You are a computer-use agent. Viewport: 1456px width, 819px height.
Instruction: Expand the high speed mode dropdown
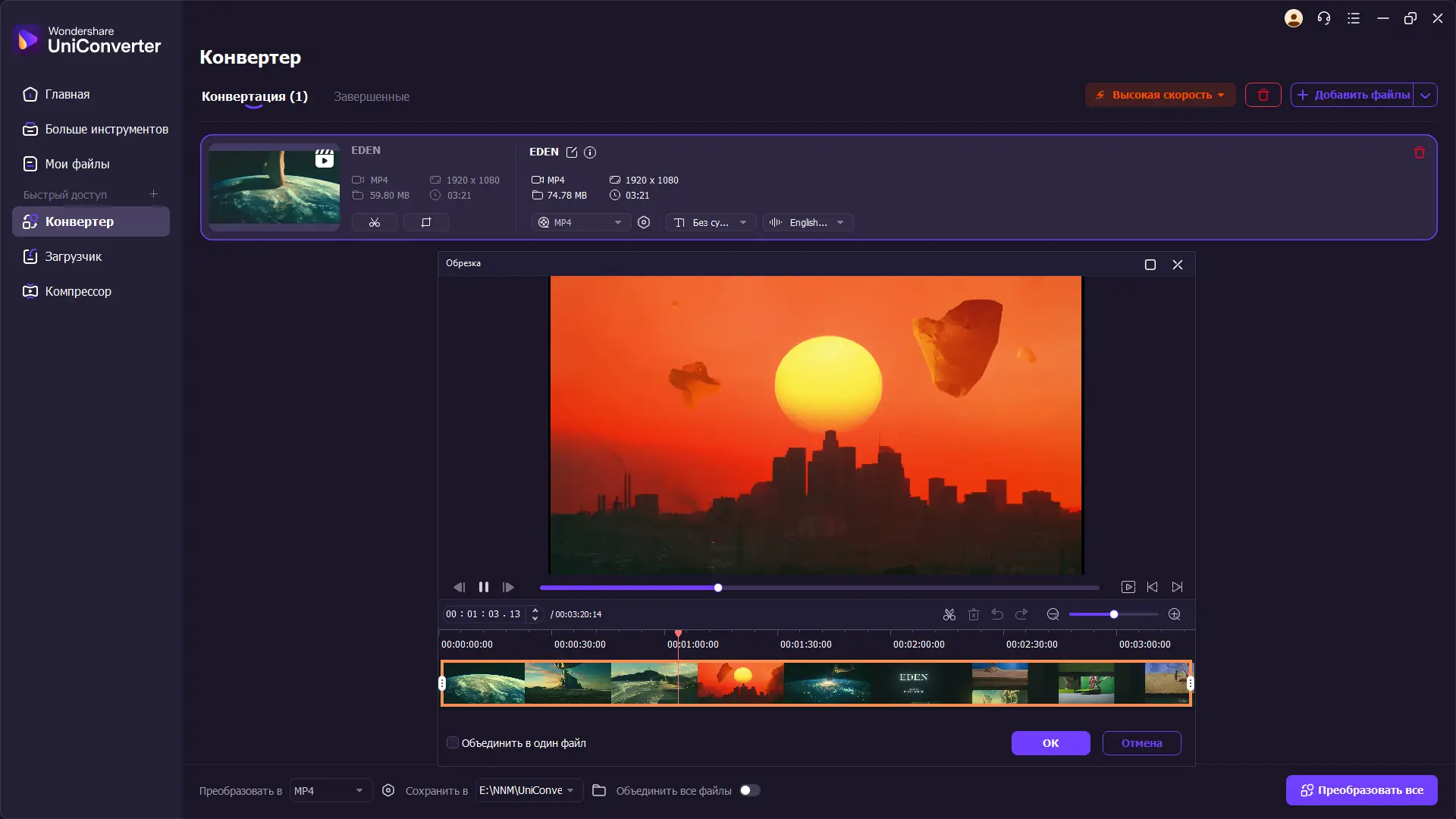[1221, 95]
